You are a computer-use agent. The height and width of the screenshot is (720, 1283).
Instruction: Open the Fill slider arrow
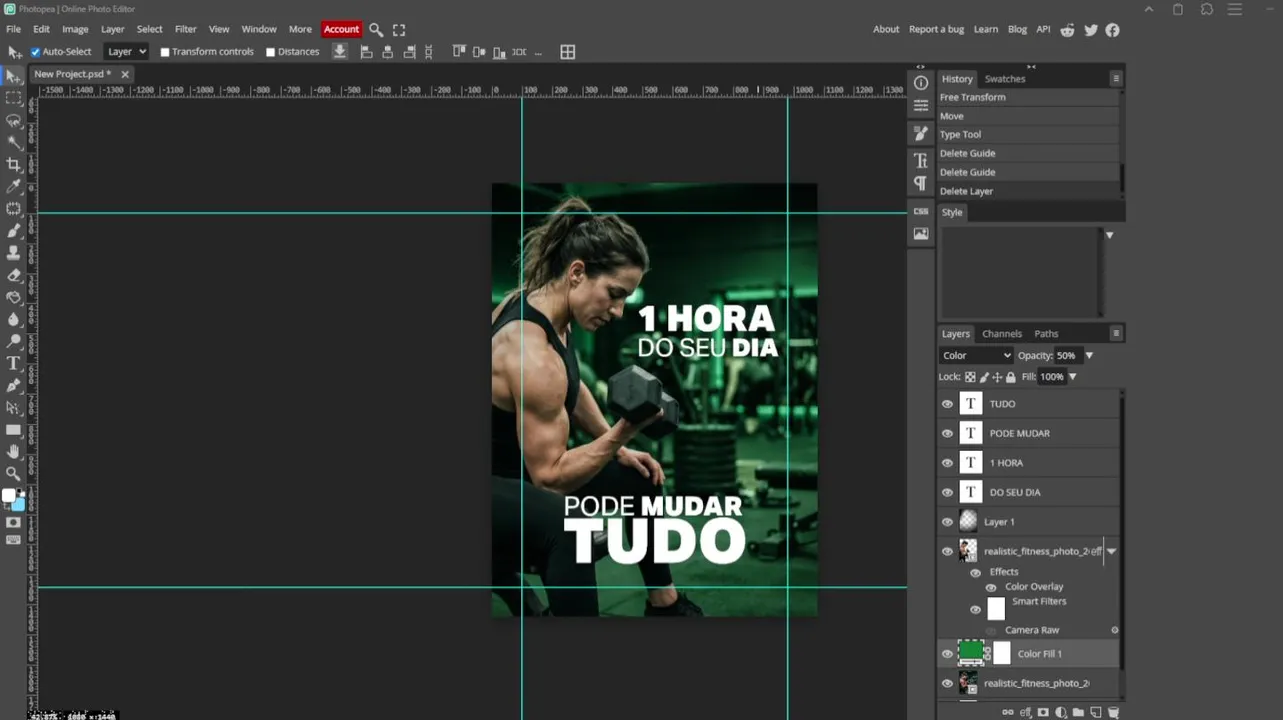(x=1072, y=377)
